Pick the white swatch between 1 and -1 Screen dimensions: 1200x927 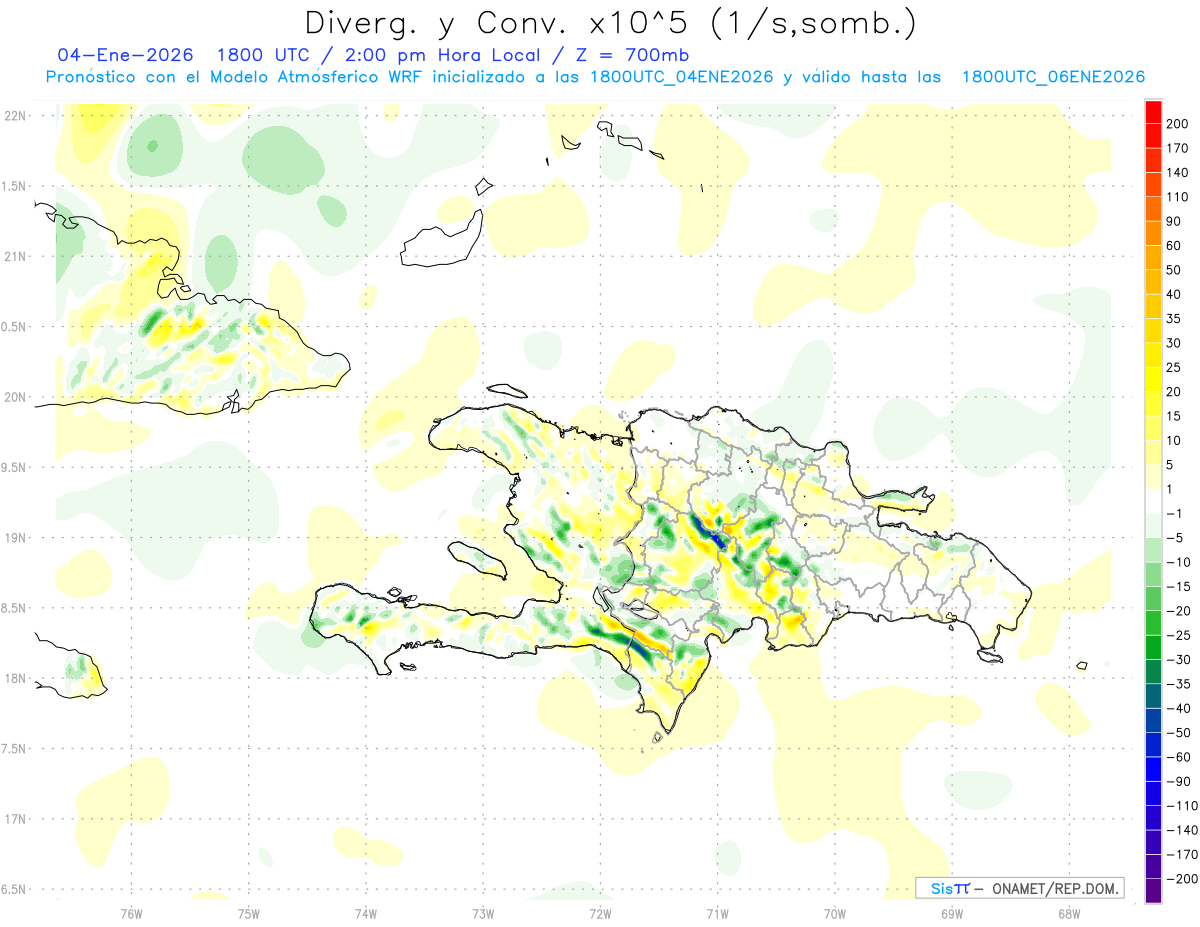(x=1154, y=501)
